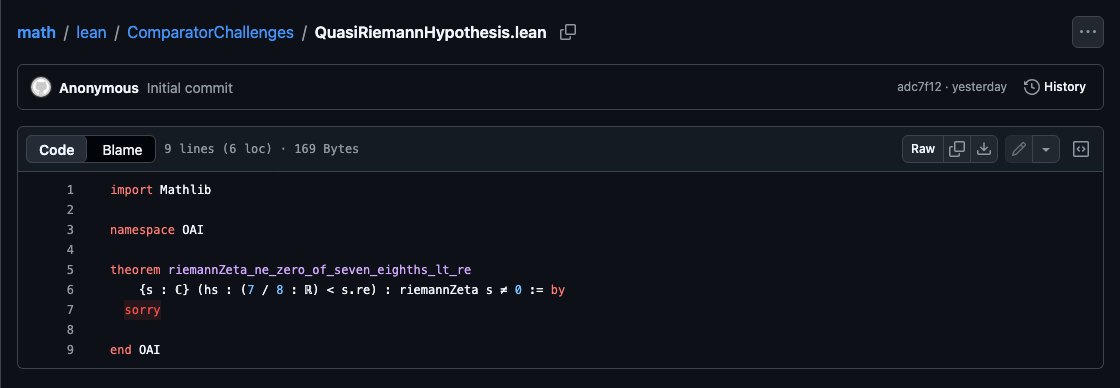This screenshot has width=1120, height=388.
Task: Click '9 lines (6 loc) · 169 Bytes' info
Action: click(261, 149)
